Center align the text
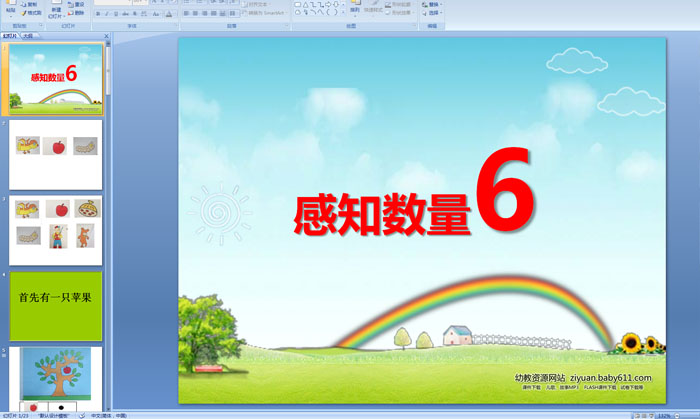 [x=195, y=14]
